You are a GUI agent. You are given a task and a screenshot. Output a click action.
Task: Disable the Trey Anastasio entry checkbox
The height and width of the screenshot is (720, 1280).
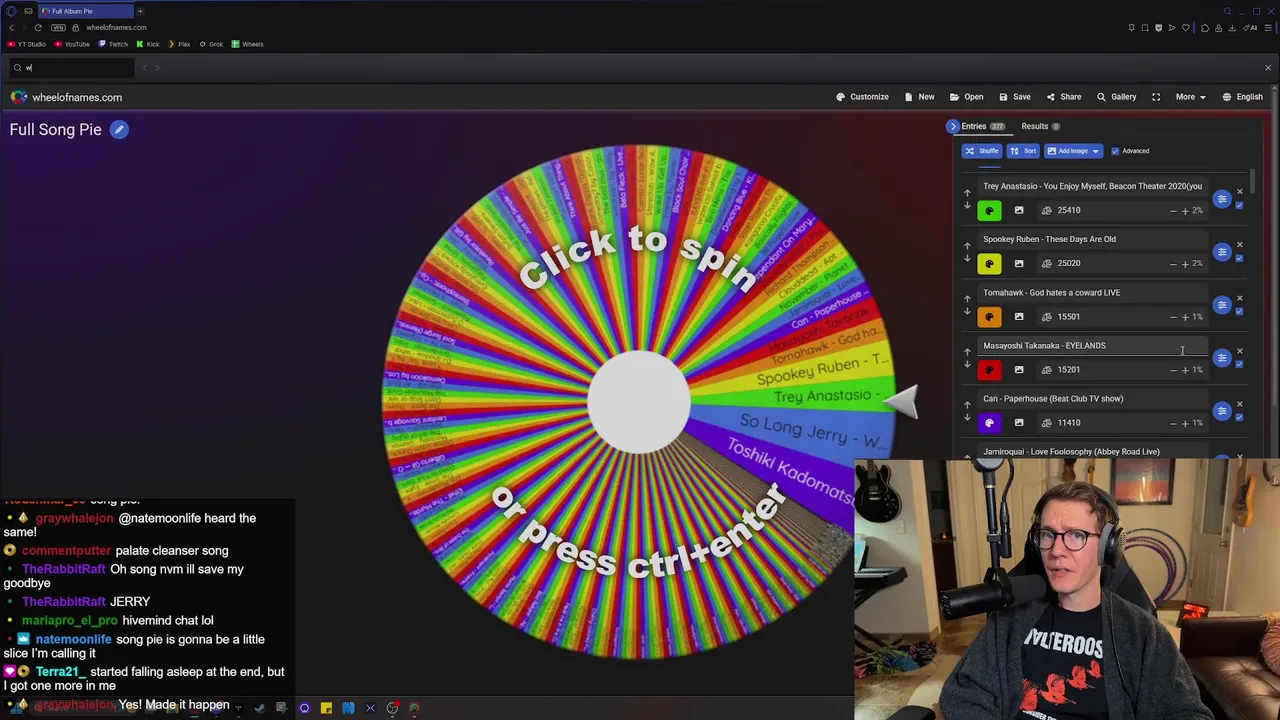click(x=1239, y=206)
